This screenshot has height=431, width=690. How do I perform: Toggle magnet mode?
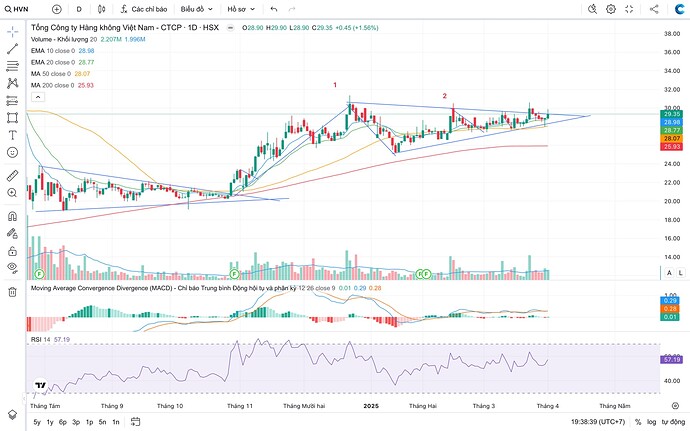(x=12, y=216)
